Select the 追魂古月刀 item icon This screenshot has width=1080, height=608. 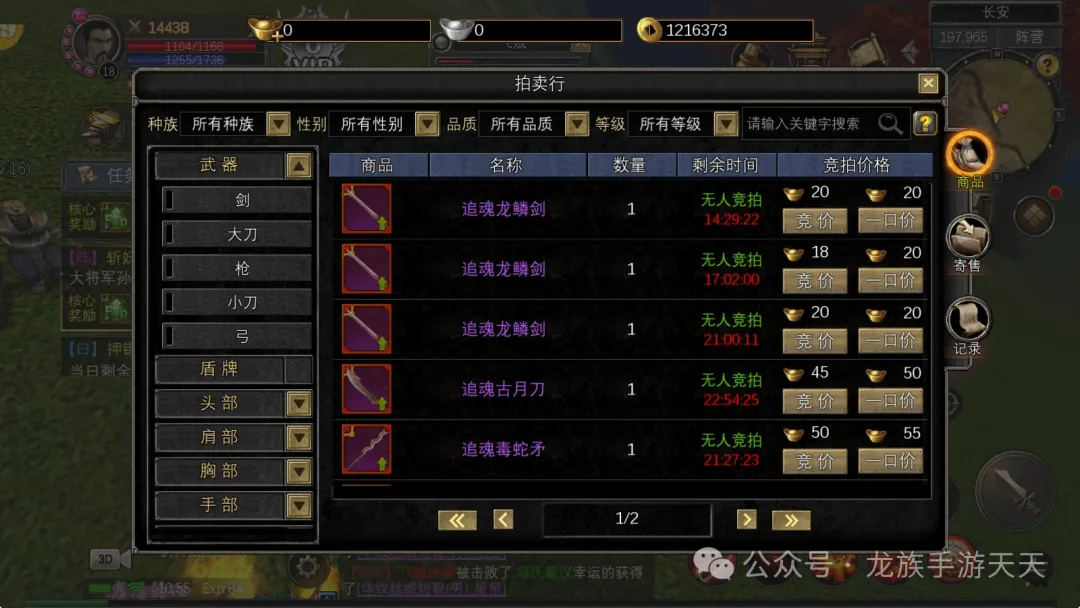point(366,389)
